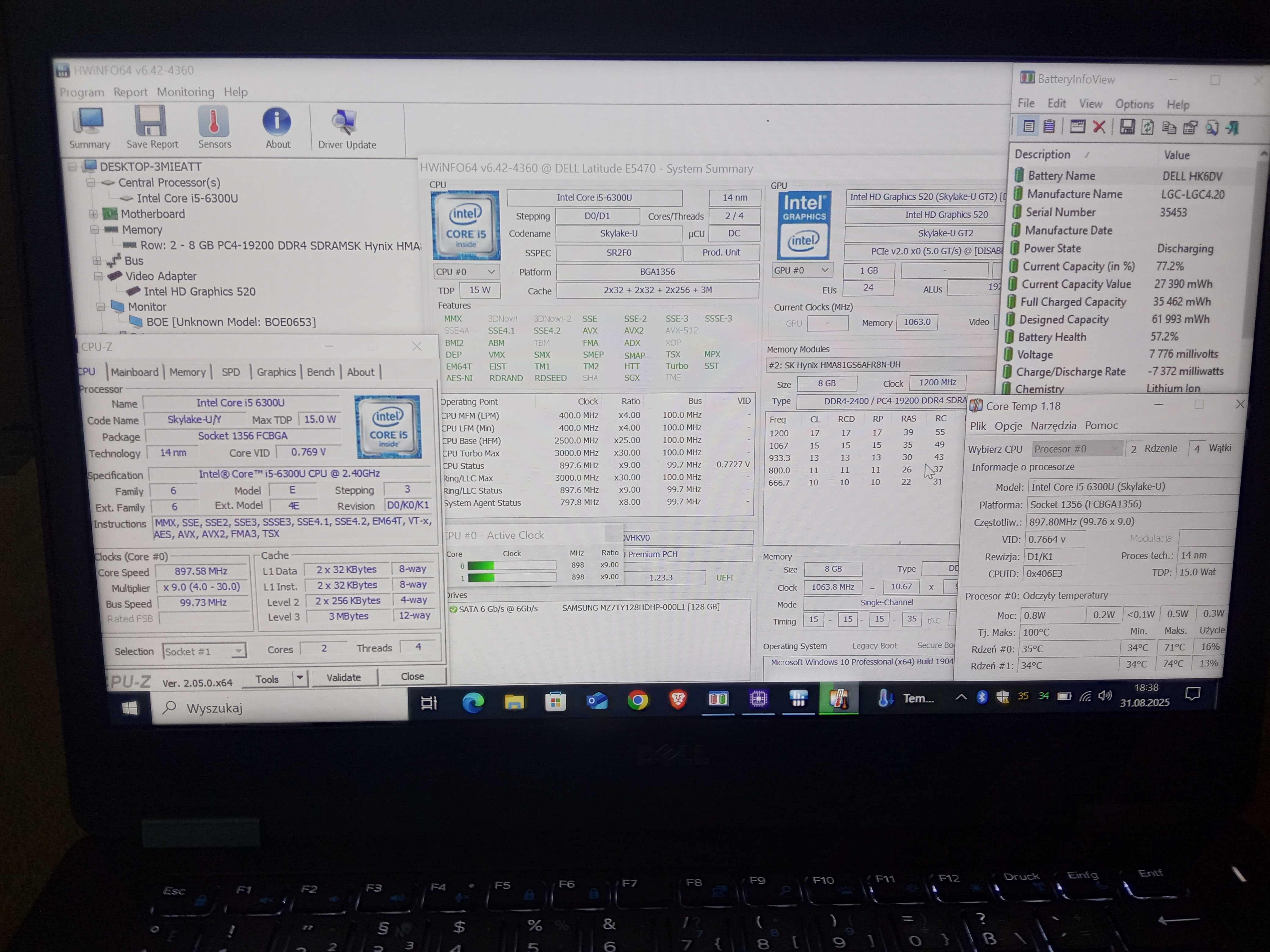The width and height of the screenshot is (1270, 952).
Task: Save selected items floppy icon in BatteryInfoView
Action: tap(1127, 127)
